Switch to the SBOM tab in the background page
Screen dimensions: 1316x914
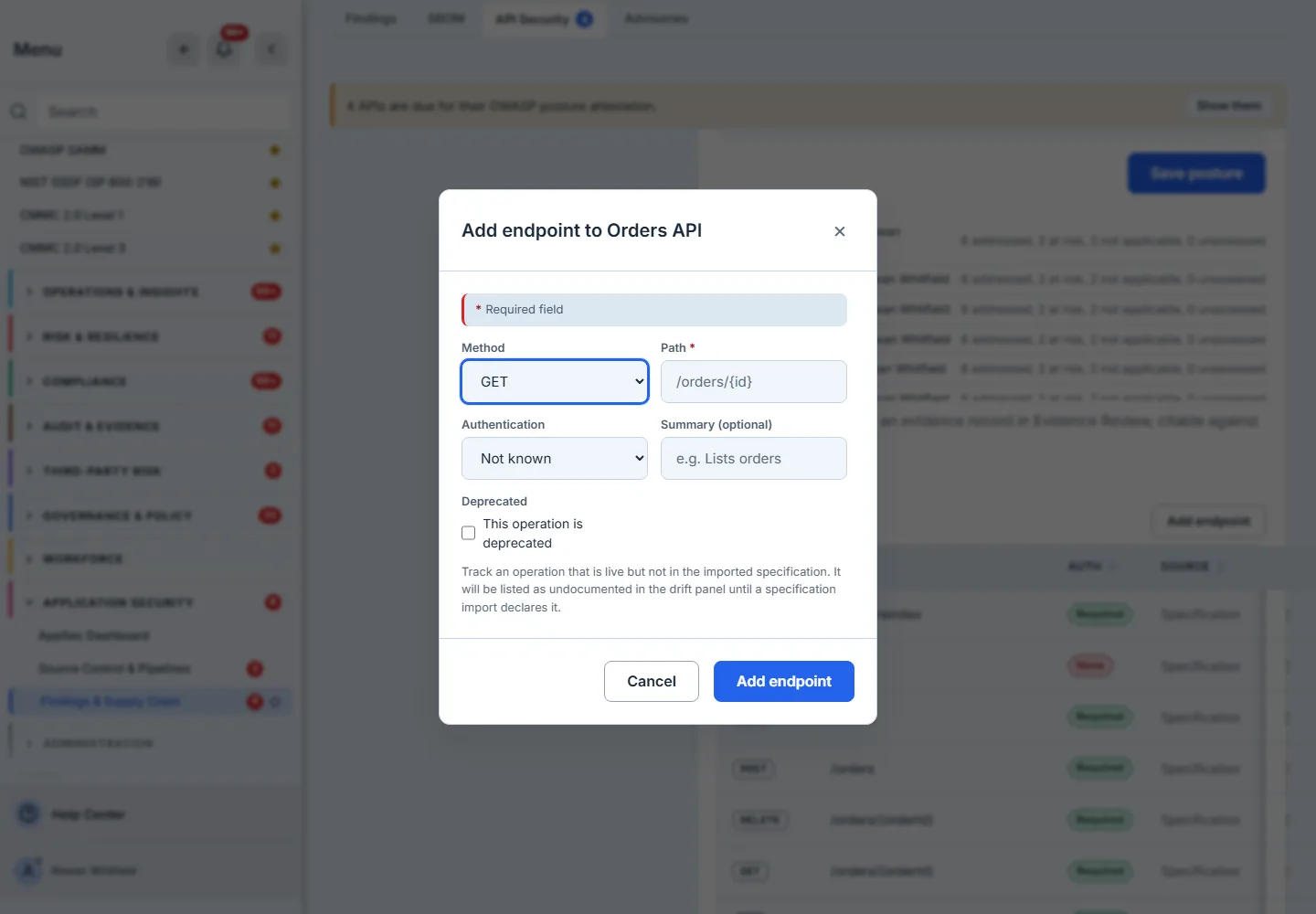point(446,18)
